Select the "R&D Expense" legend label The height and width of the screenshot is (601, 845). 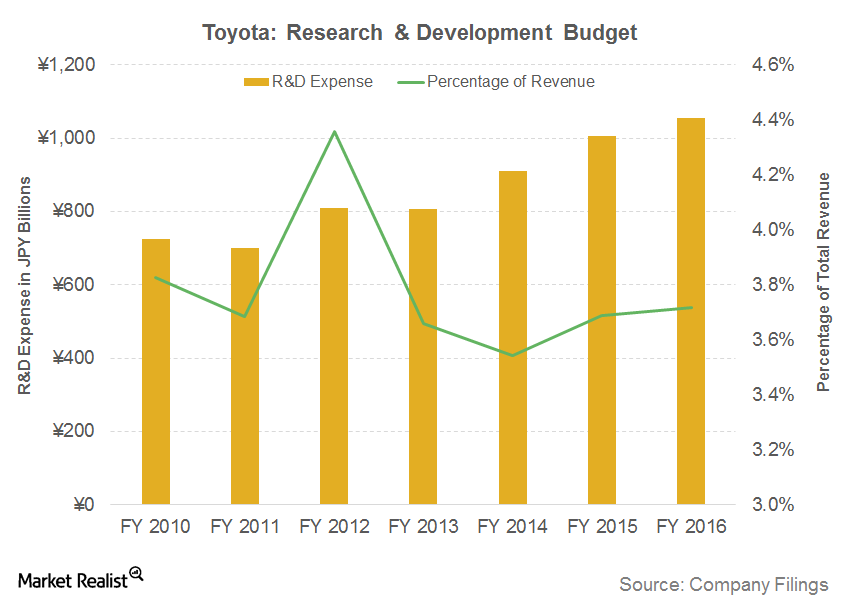pos(322,81)
